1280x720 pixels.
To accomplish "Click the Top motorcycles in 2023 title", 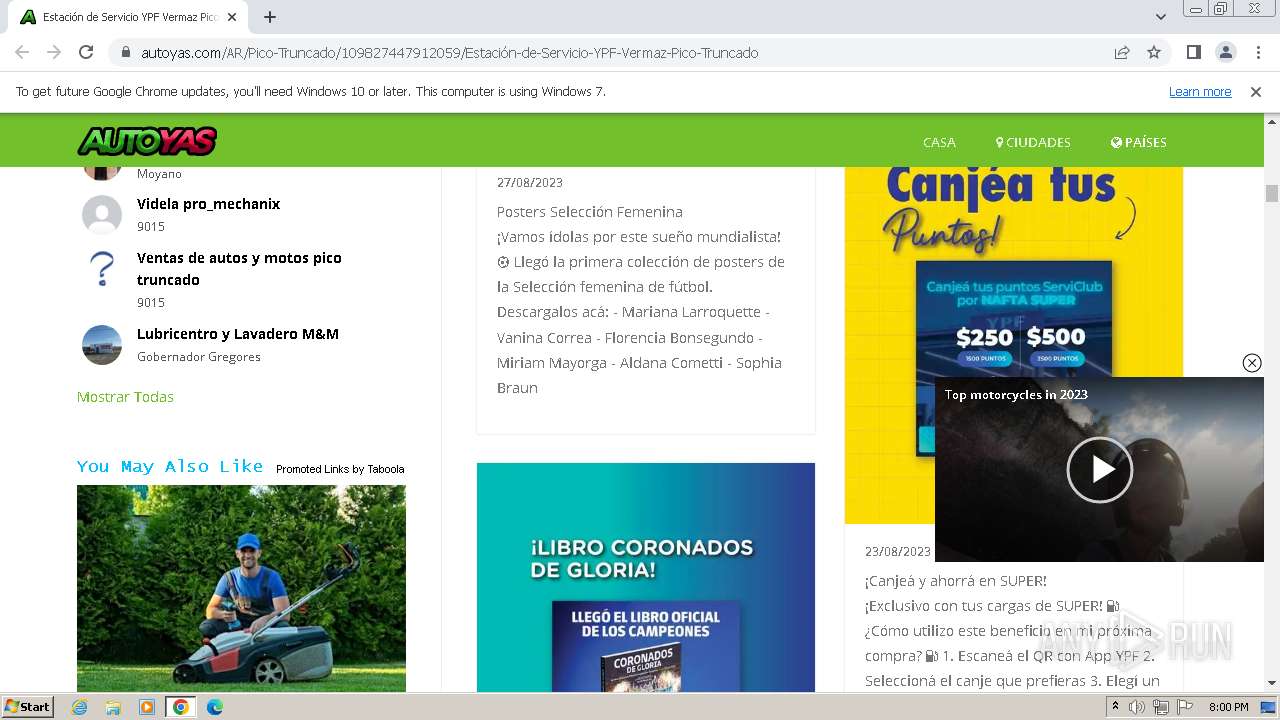I will [x=1016, y=394].
